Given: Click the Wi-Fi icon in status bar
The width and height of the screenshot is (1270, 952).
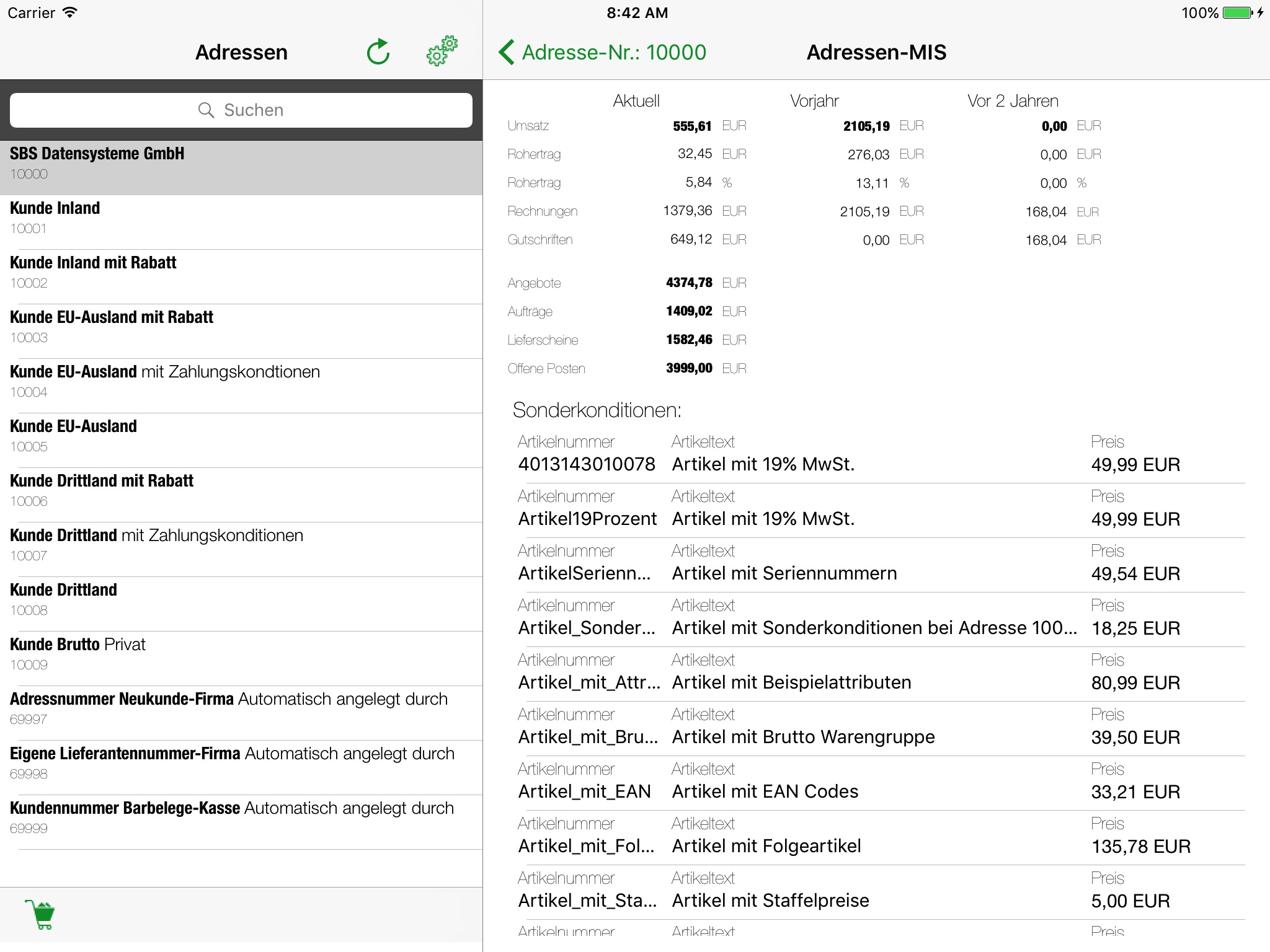Looking at the screenshot, I should 70,12.
